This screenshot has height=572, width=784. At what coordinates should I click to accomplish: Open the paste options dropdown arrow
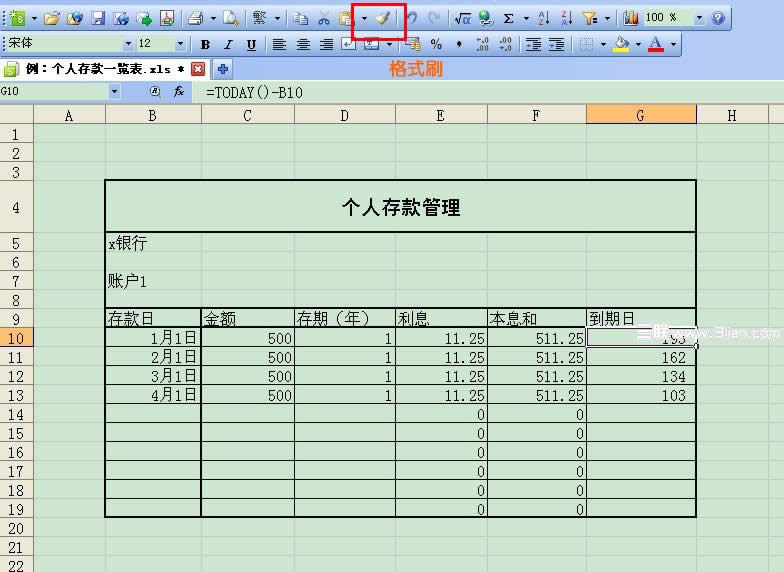[x=364, y=19]
